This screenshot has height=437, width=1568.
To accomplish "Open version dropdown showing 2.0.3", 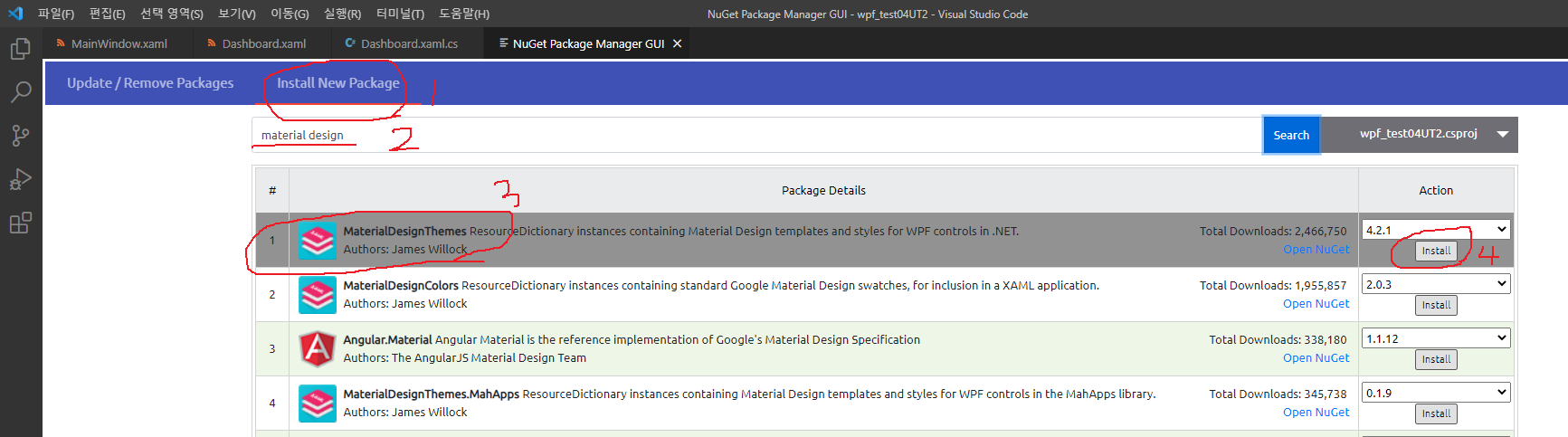I will pos(1436,284).
